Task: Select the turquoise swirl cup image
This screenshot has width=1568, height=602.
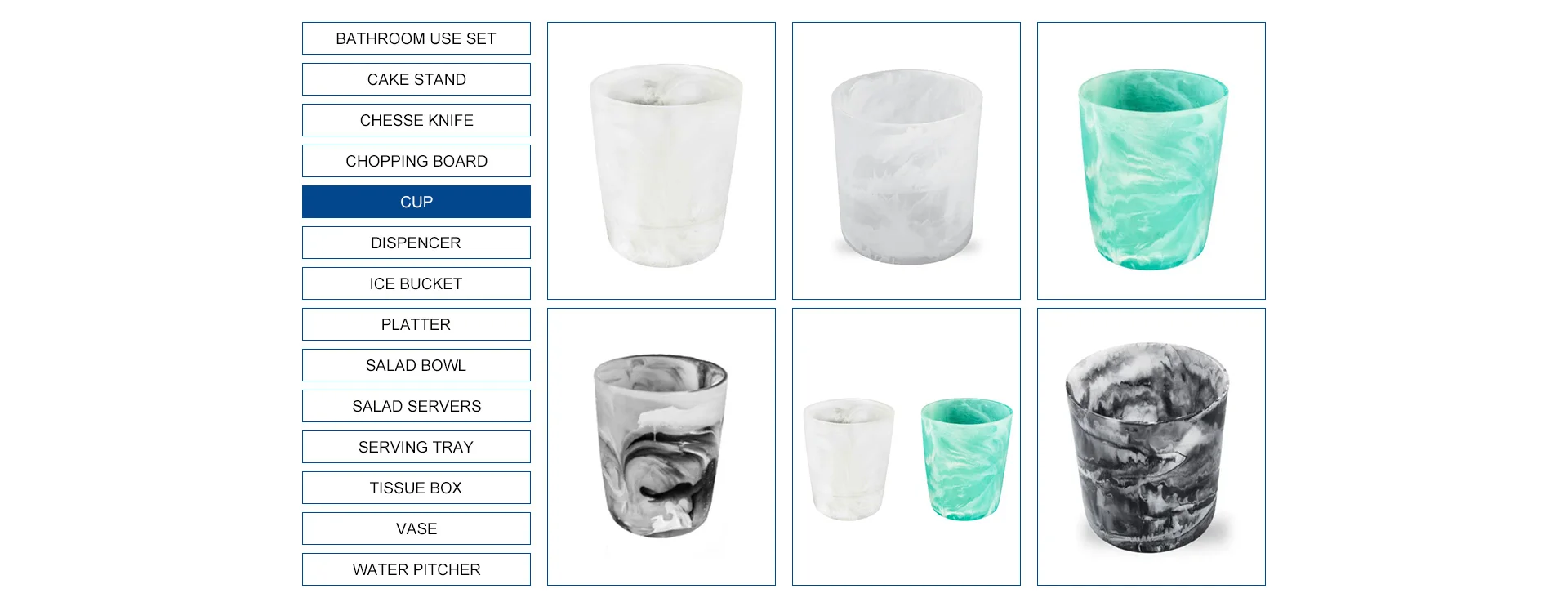Action: click(1151, 161)
